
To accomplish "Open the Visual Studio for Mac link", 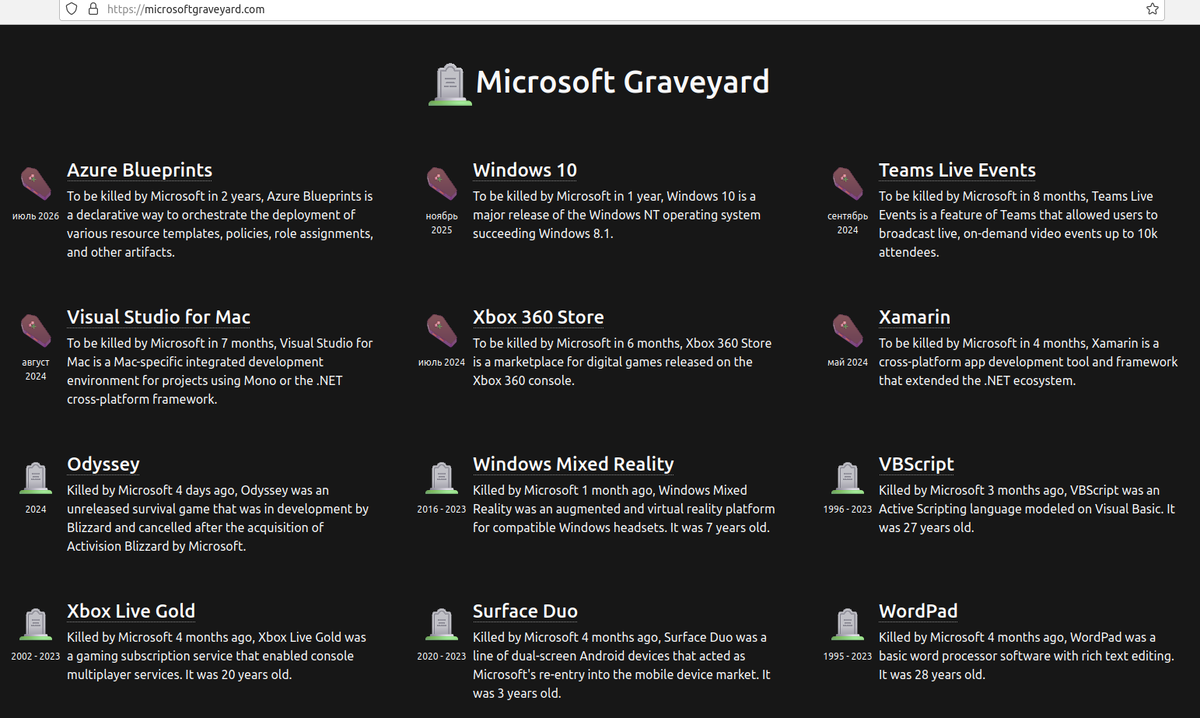I will click(159, 317).
